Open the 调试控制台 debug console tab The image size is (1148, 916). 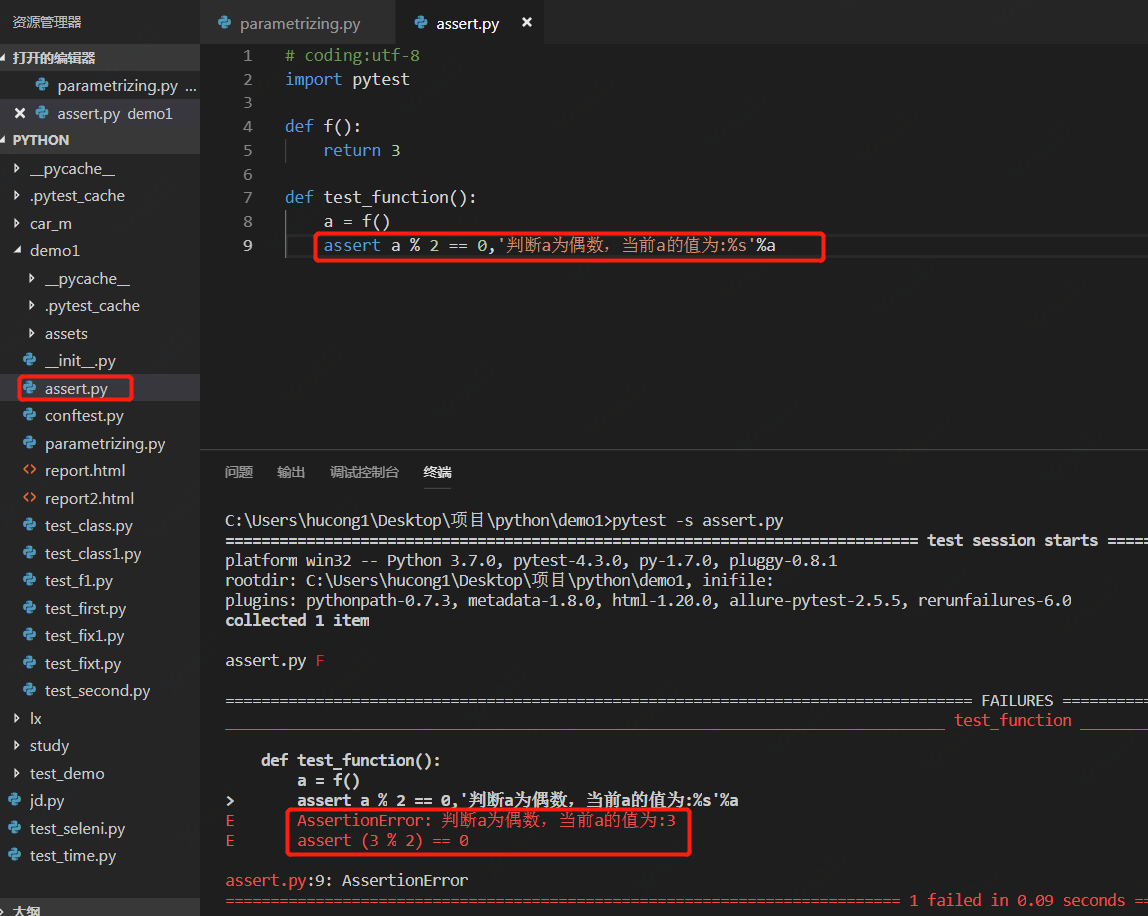pyautogui.click(x=364, y=472)
